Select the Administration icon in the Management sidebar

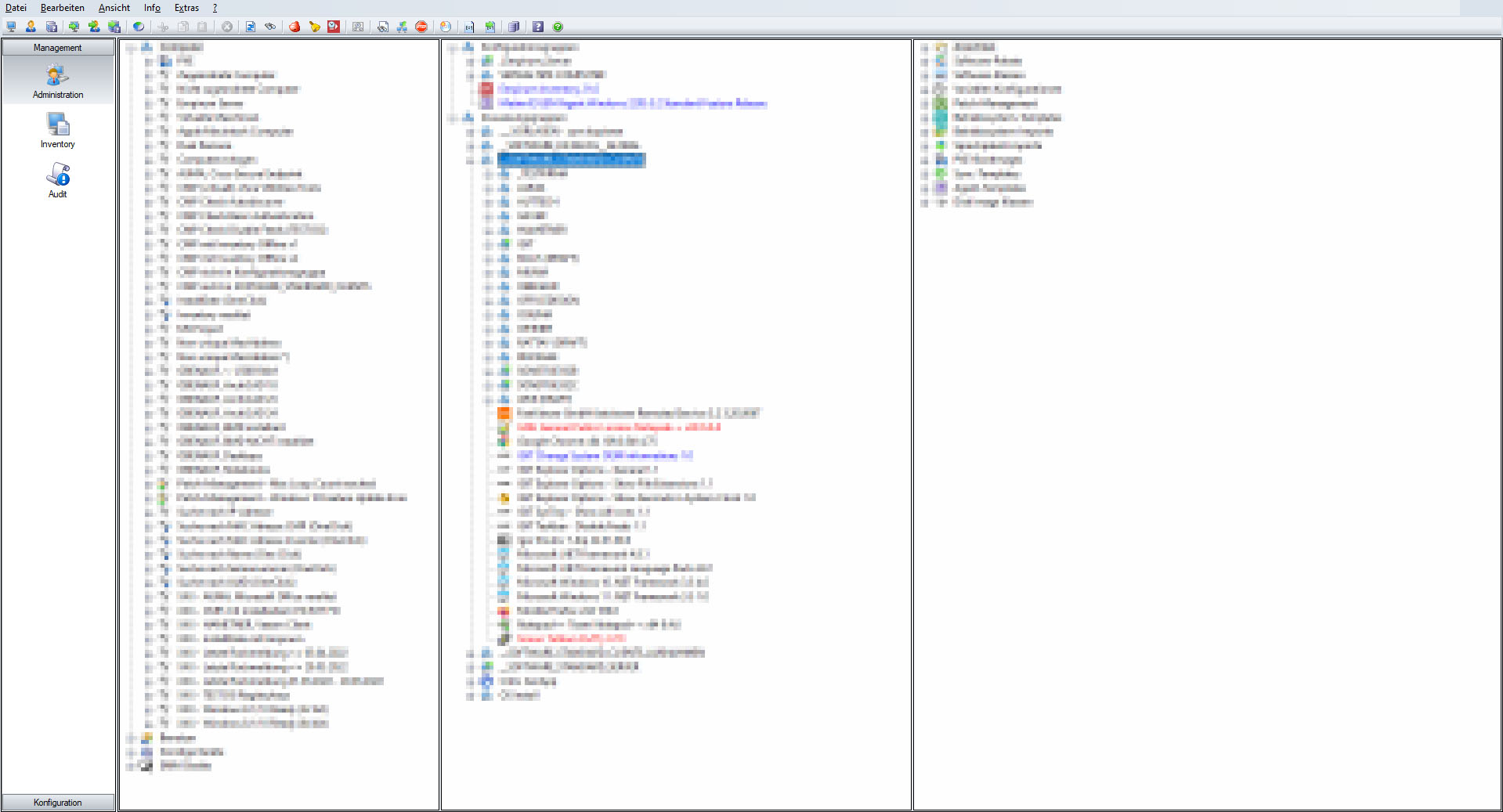click(56, 78)
